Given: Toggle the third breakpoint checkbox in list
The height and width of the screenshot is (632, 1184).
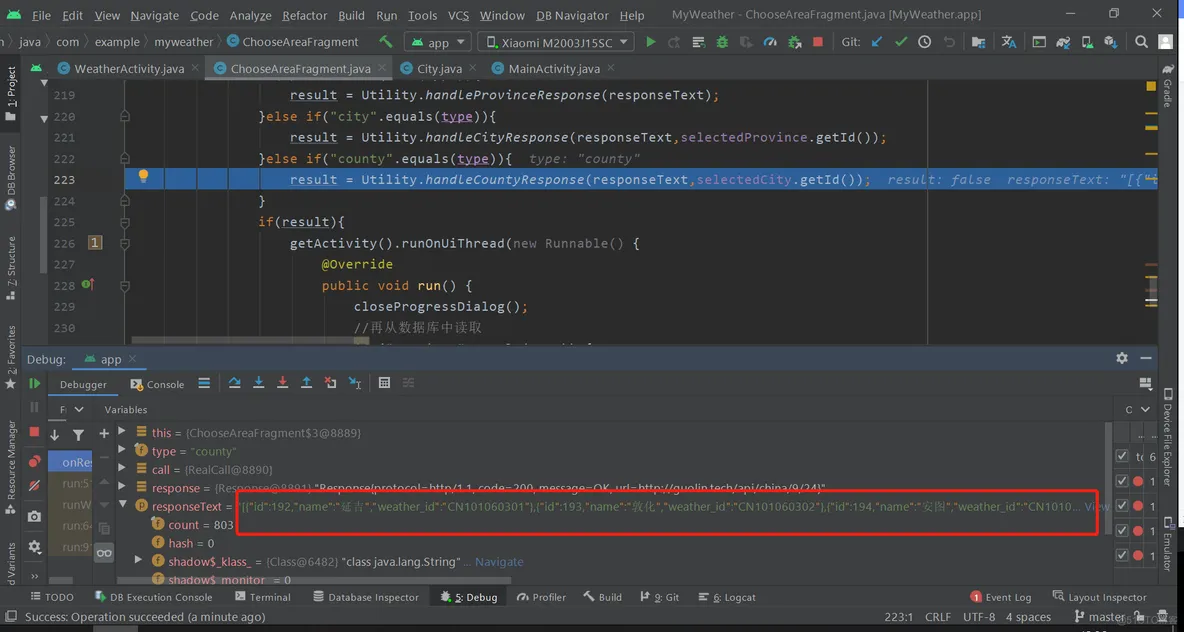Looking at the screenshot, I should (x=1122, y=505).
